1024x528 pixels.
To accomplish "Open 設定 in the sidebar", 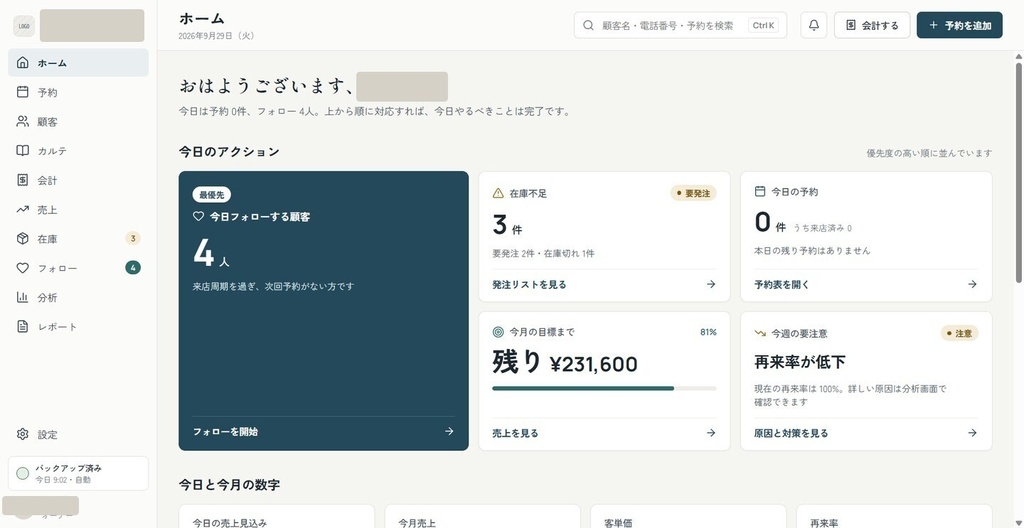I will 78,435.
